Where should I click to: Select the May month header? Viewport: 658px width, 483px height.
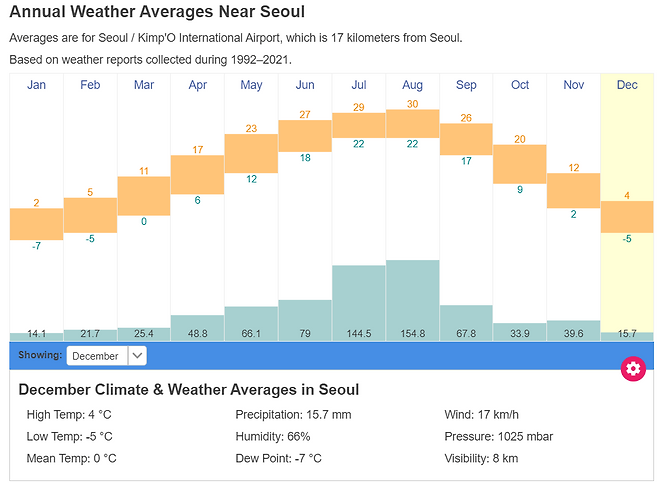[251, 85]
